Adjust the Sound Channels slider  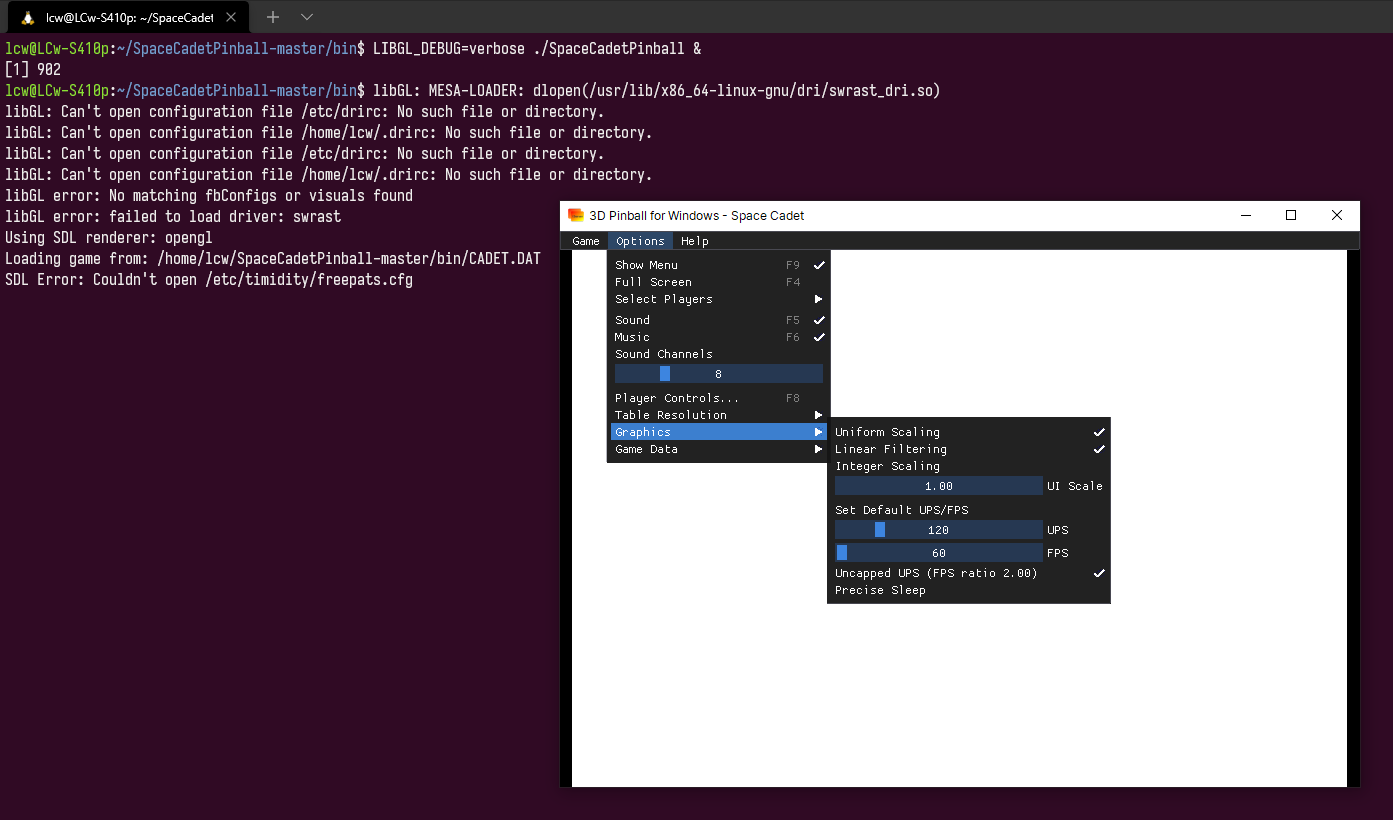(719, 374)
